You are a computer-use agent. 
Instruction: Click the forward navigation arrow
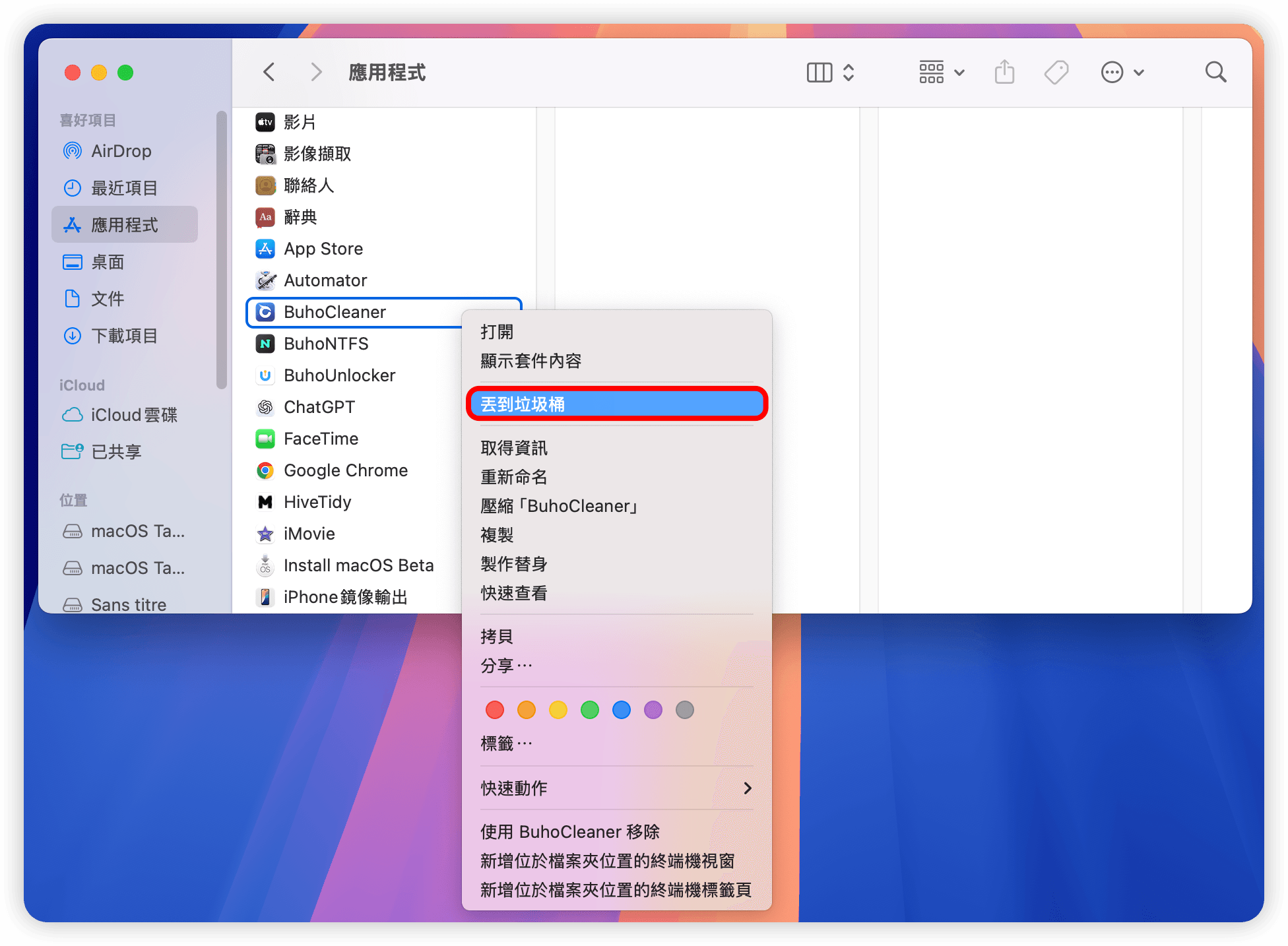point(316,72)
